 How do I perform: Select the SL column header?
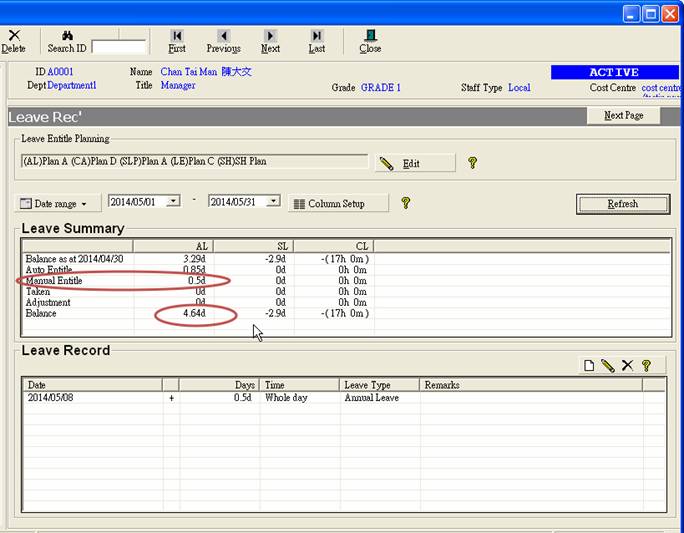[254, 246]
